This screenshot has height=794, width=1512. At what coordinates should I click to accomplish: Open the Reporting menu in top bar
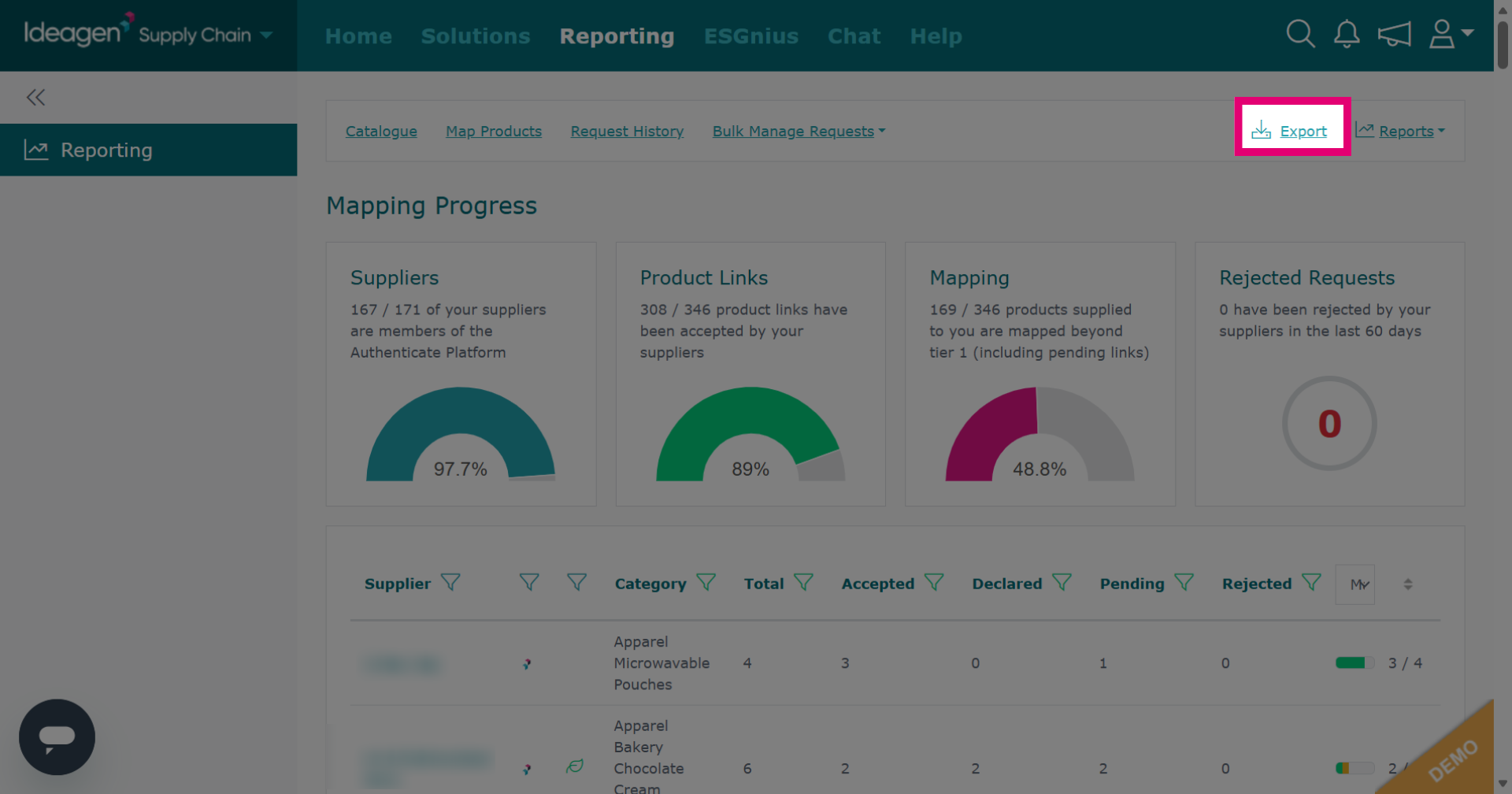[x=617, y=36]
